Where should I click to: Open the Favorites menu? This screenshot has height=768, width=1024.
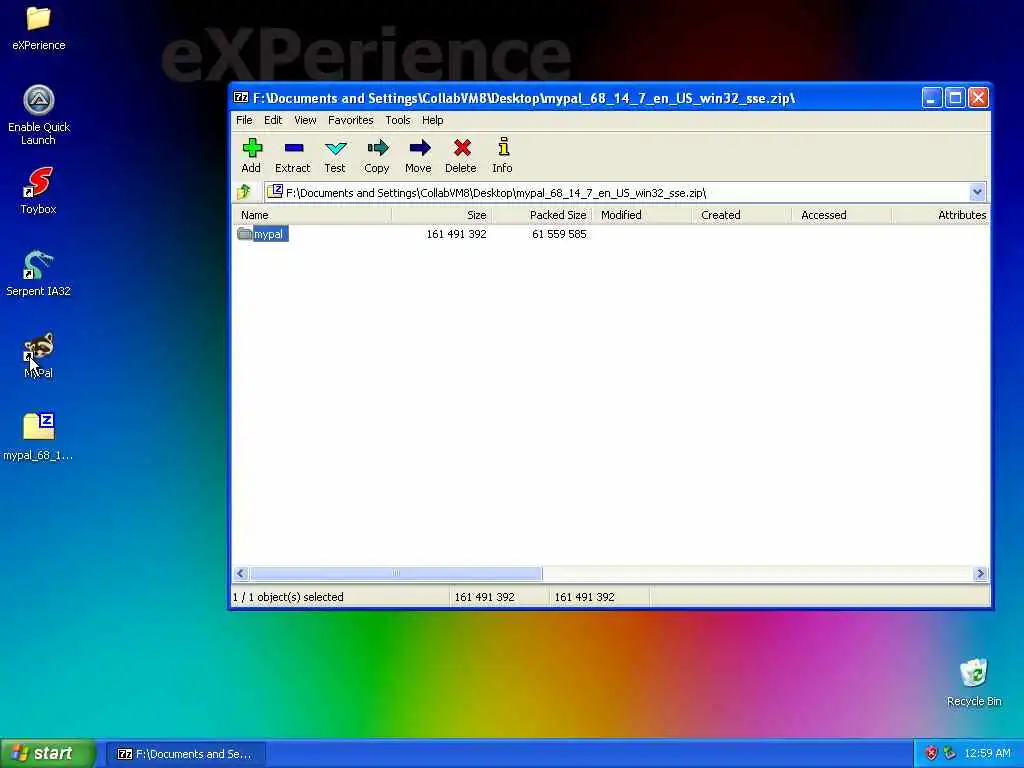[351, 120]
